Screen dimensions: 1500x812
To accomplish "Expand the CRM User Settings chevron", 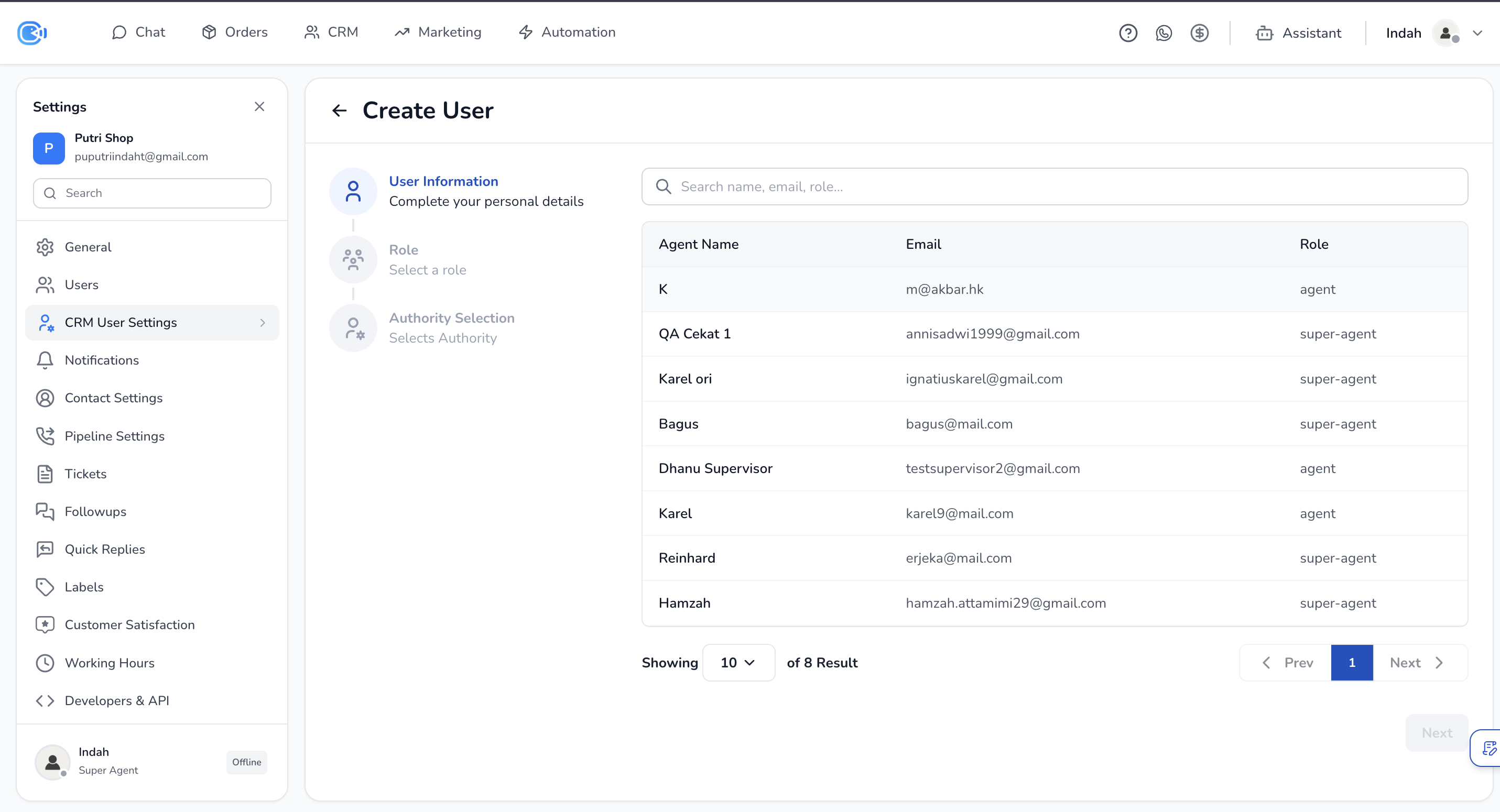I will coord(263,323).
